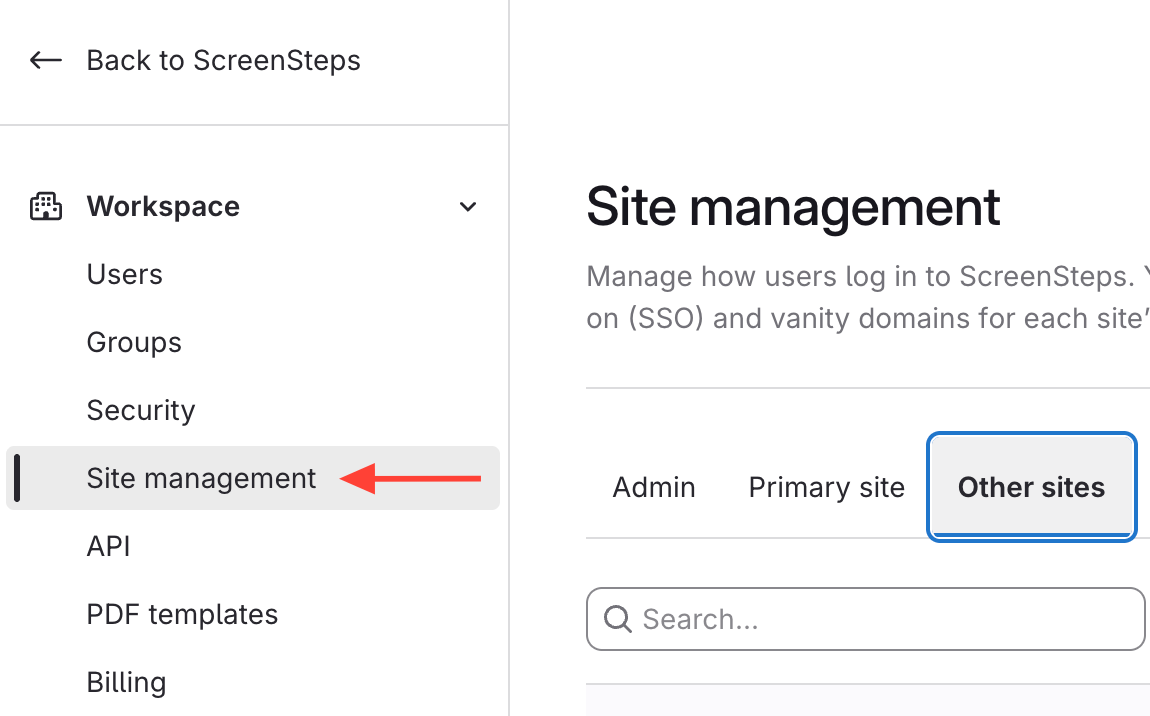Switch to the Primary site tab
Screen dimensions: 1150x716
tap(826, 488)
